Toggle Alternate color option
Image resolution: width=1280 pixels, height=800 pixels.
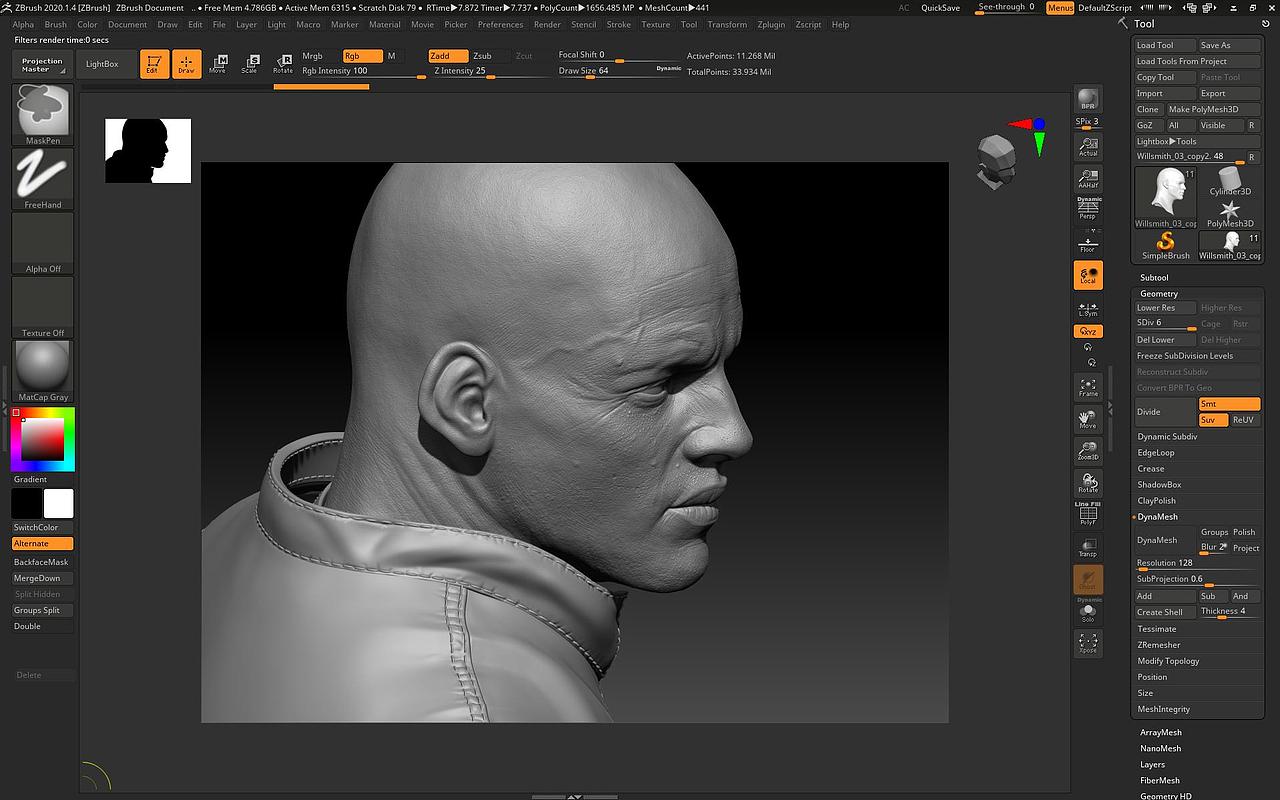coord(43,543)
